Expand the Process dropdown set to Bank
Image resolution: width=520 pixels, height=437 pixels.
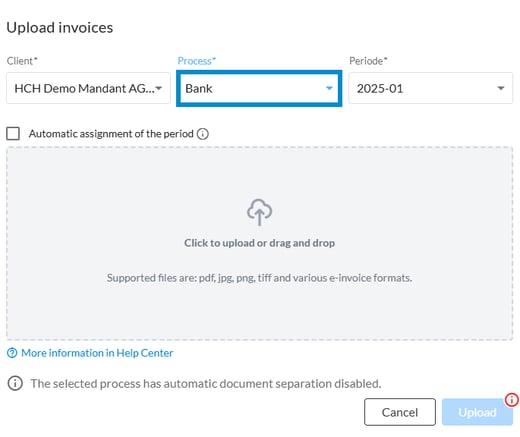point(259,88)
